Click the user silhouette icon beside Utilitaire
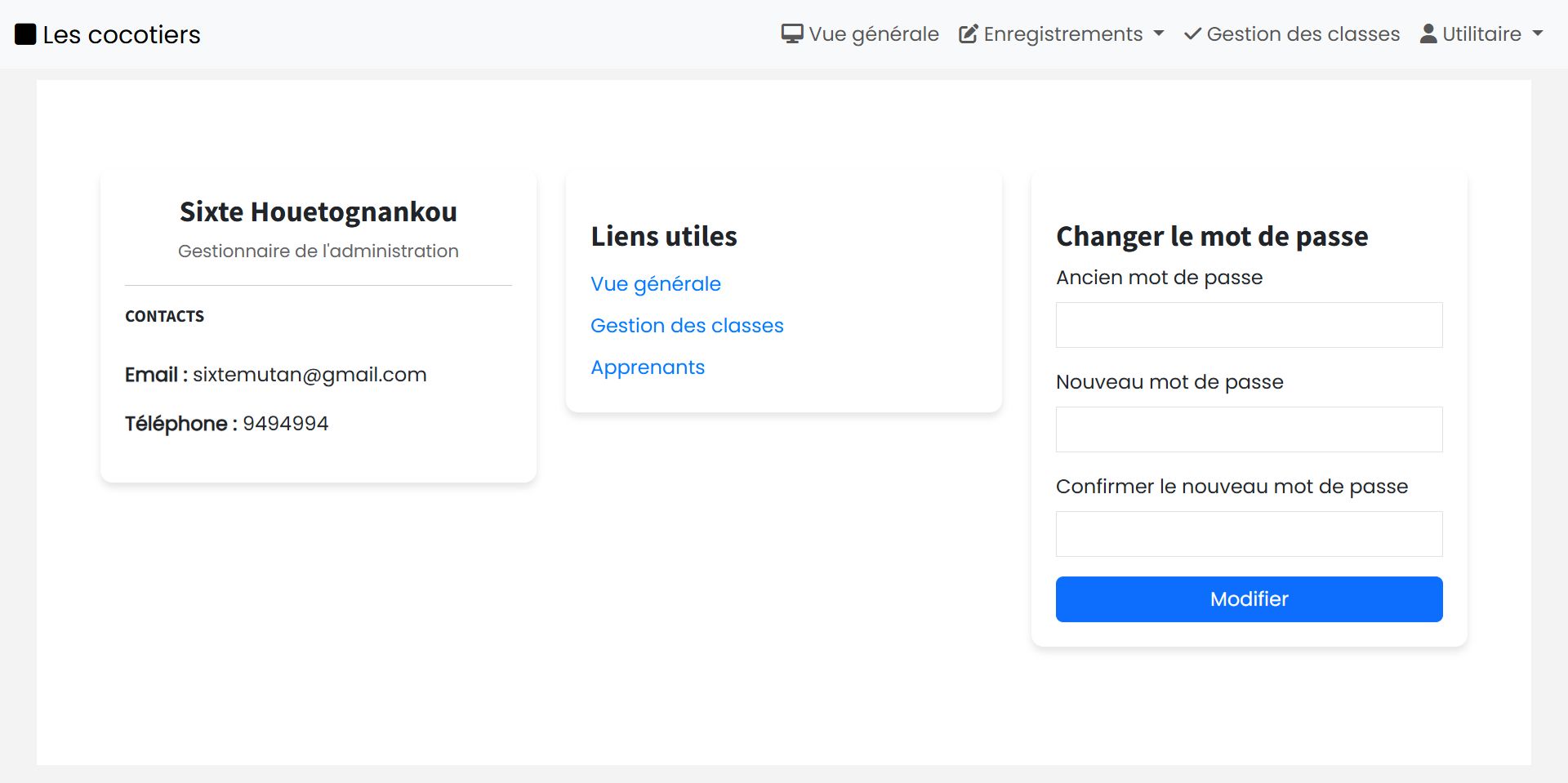 1428,34
